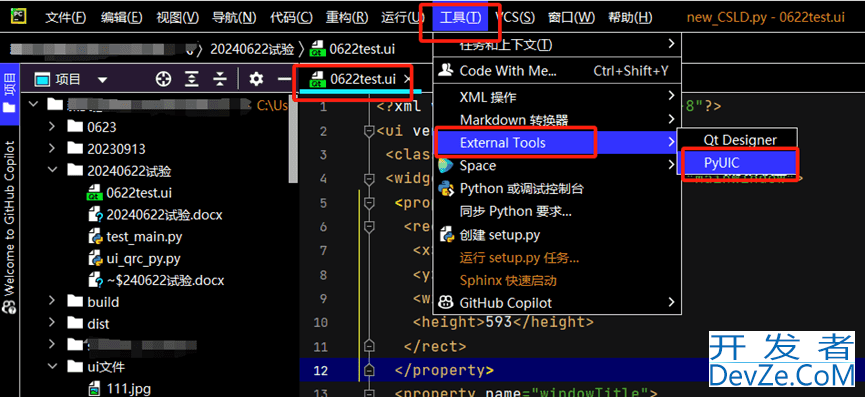Fold the property element at line 5
Viewport: 865px width, 397px height.
pos(369,203)
